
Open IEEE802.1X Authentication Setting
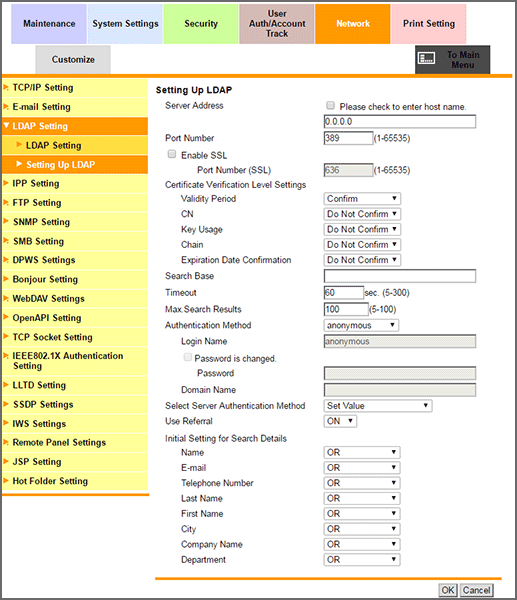point(75,361)
